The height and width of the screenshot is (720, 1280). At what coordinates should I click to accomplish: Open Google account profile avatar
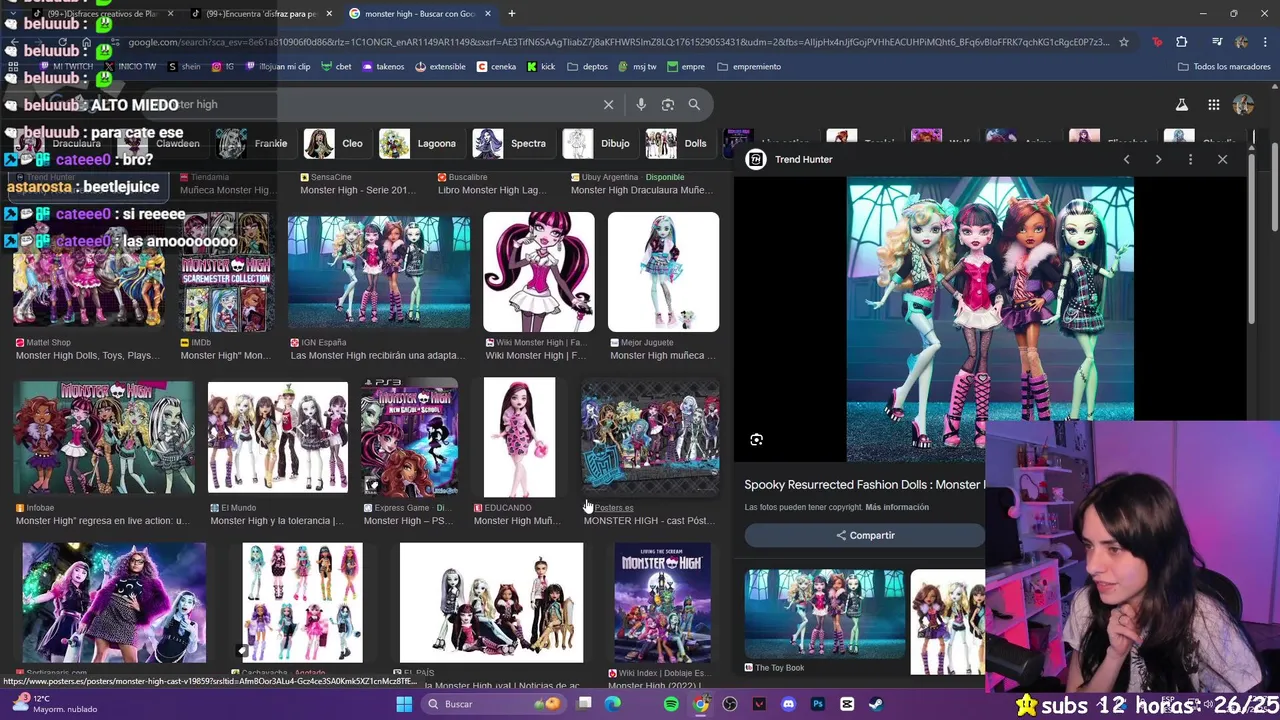(1243, 104)
